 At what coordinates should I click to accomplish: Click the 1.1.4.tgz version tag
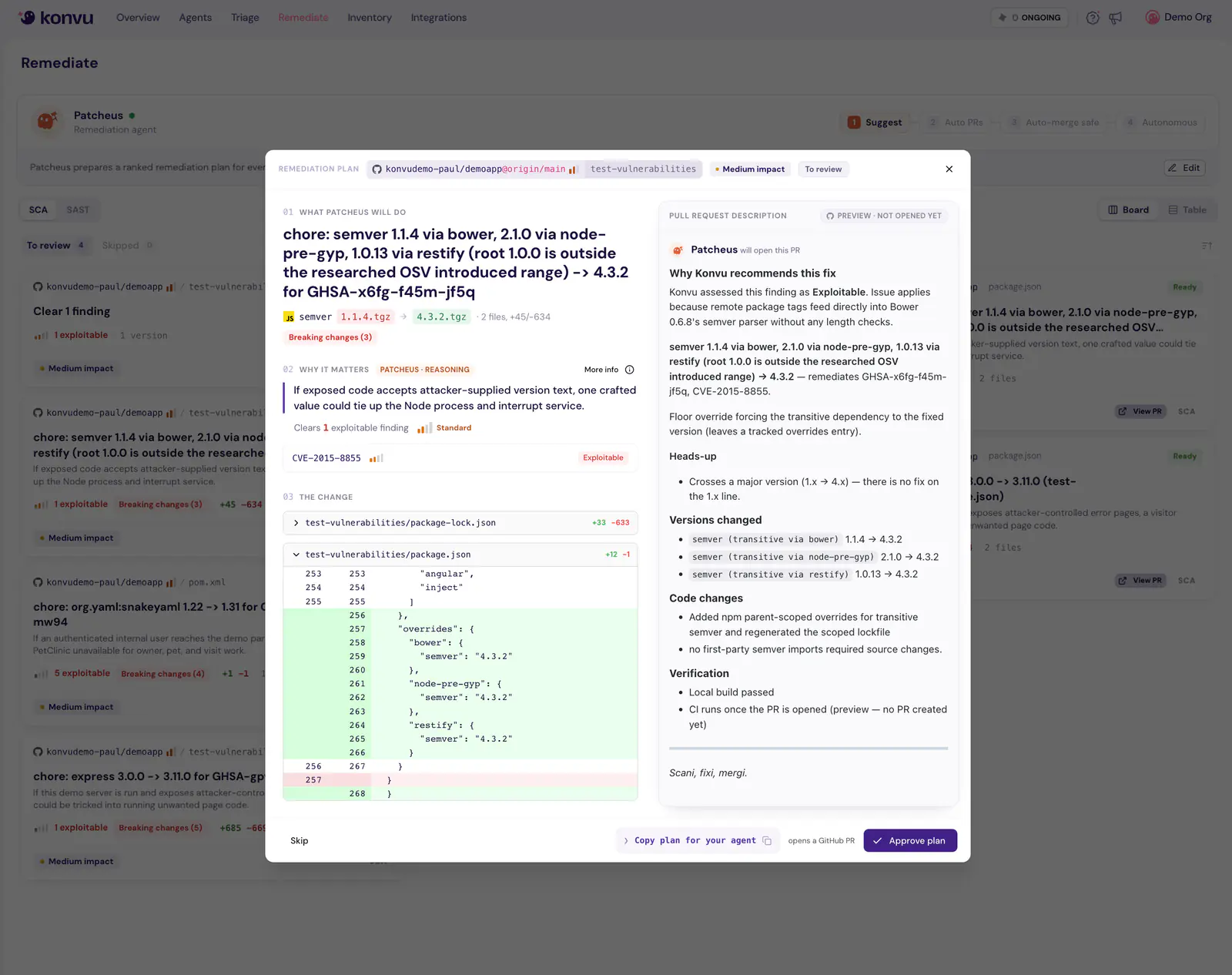pyautogui.click(x=366, y=317)
